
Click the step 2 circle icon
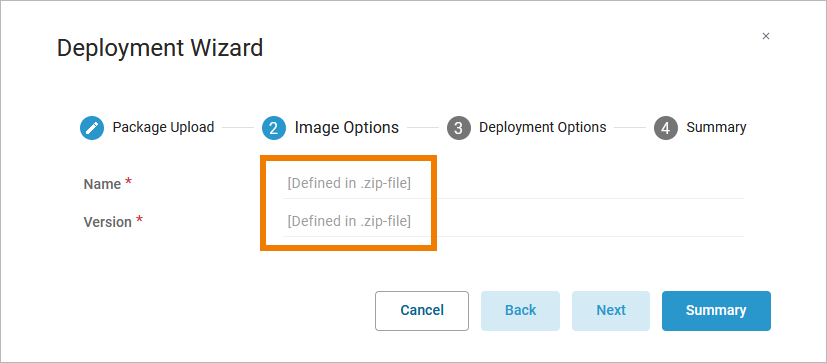(x=274, y=128)
